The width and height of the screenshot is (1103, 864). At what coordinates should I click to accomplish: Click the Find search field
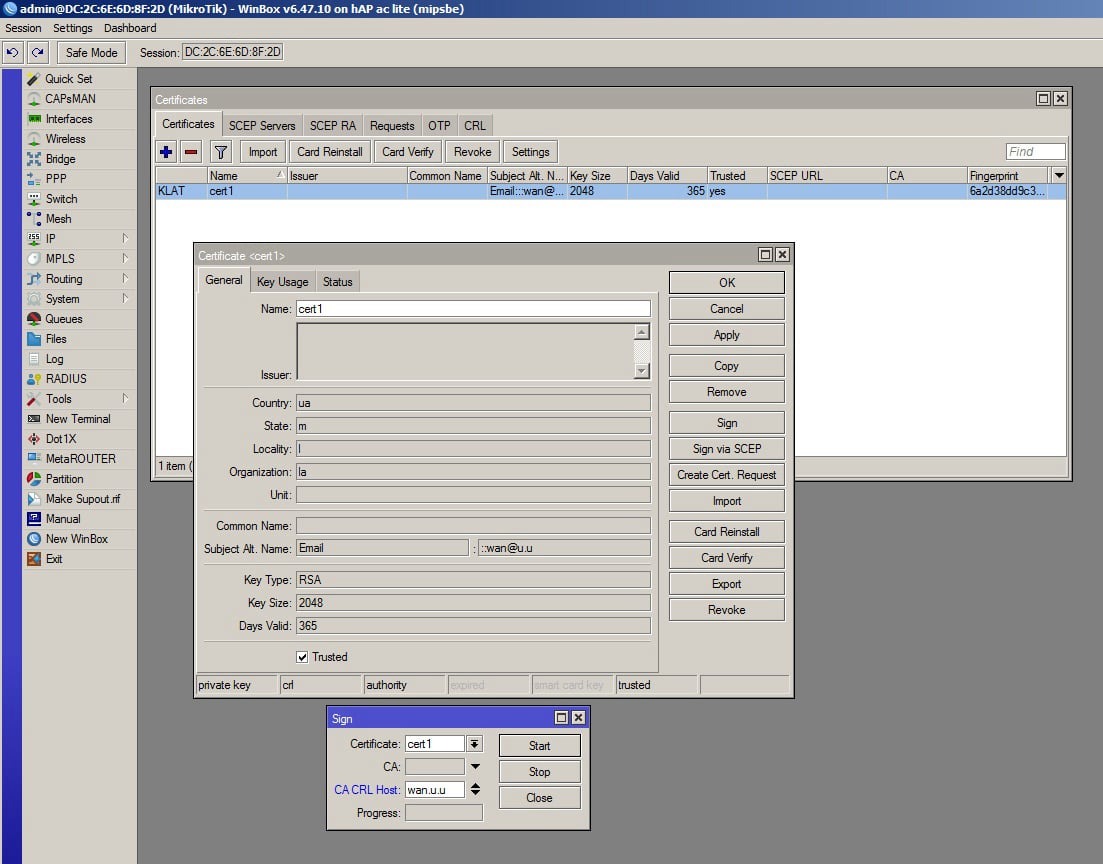(1035, 152)
